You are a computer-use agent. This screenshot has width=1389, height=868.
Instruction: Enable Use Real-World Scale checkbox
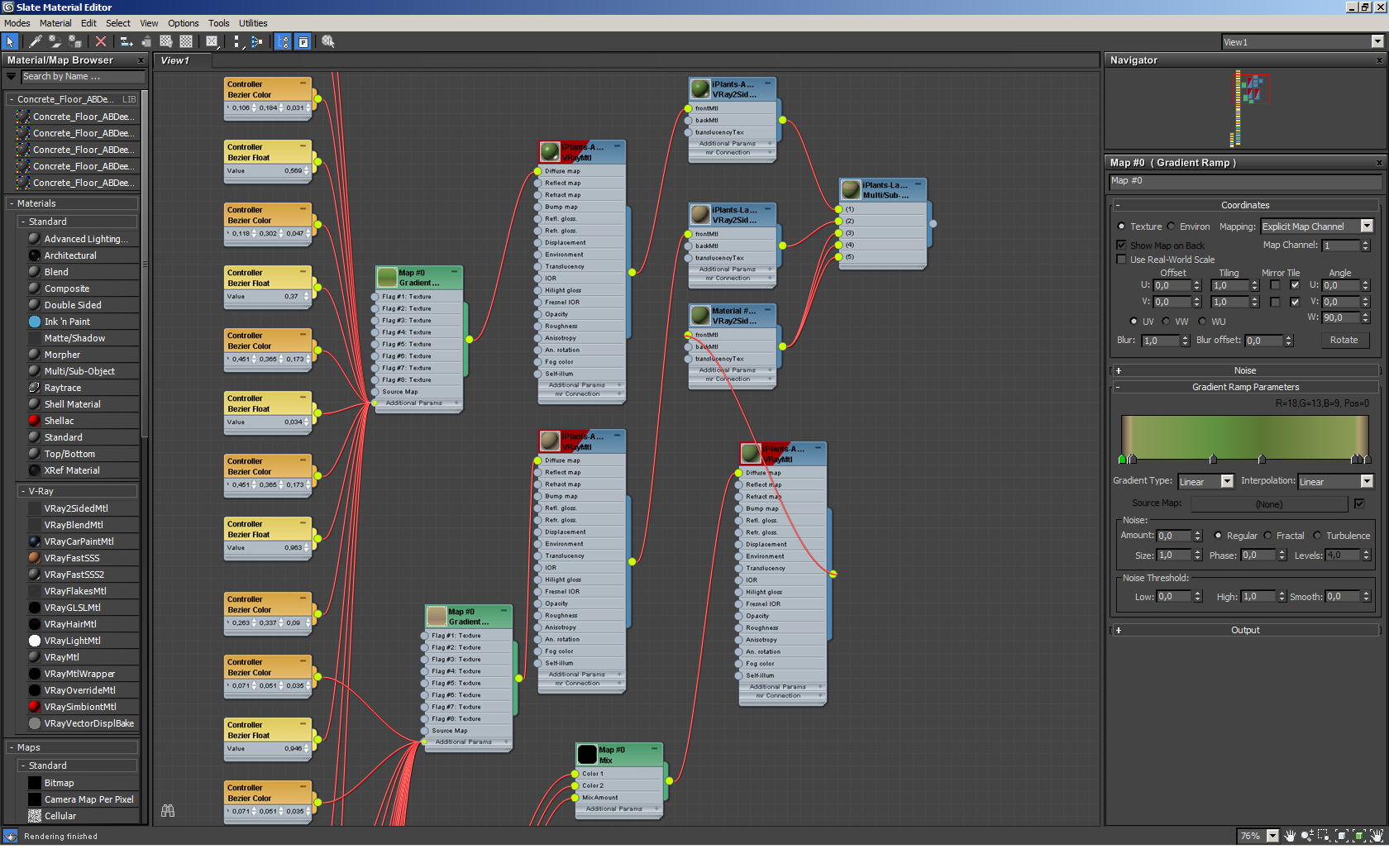pyautogui.click(x=1121, y=259)
